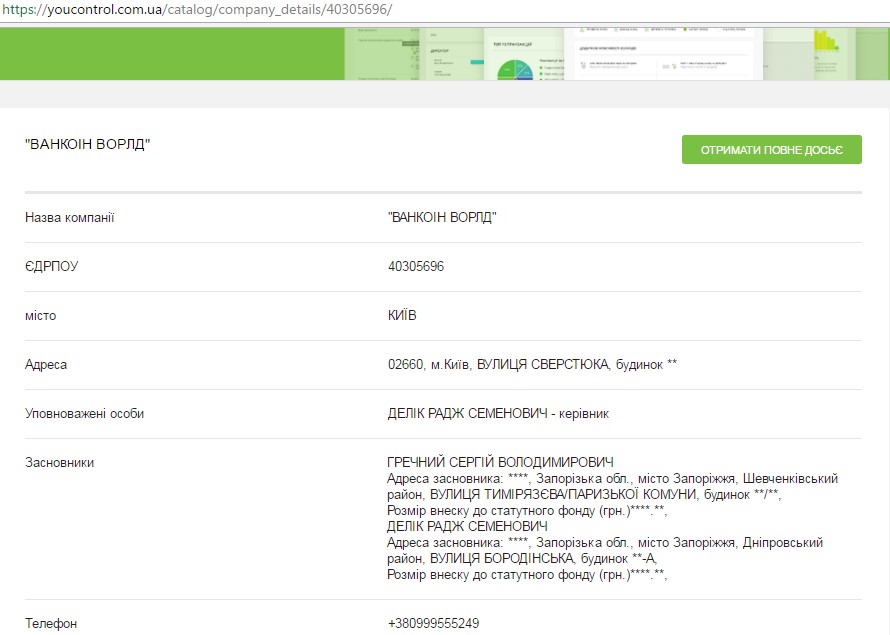Click the Уповноважені особи row label

click(84, 414)
